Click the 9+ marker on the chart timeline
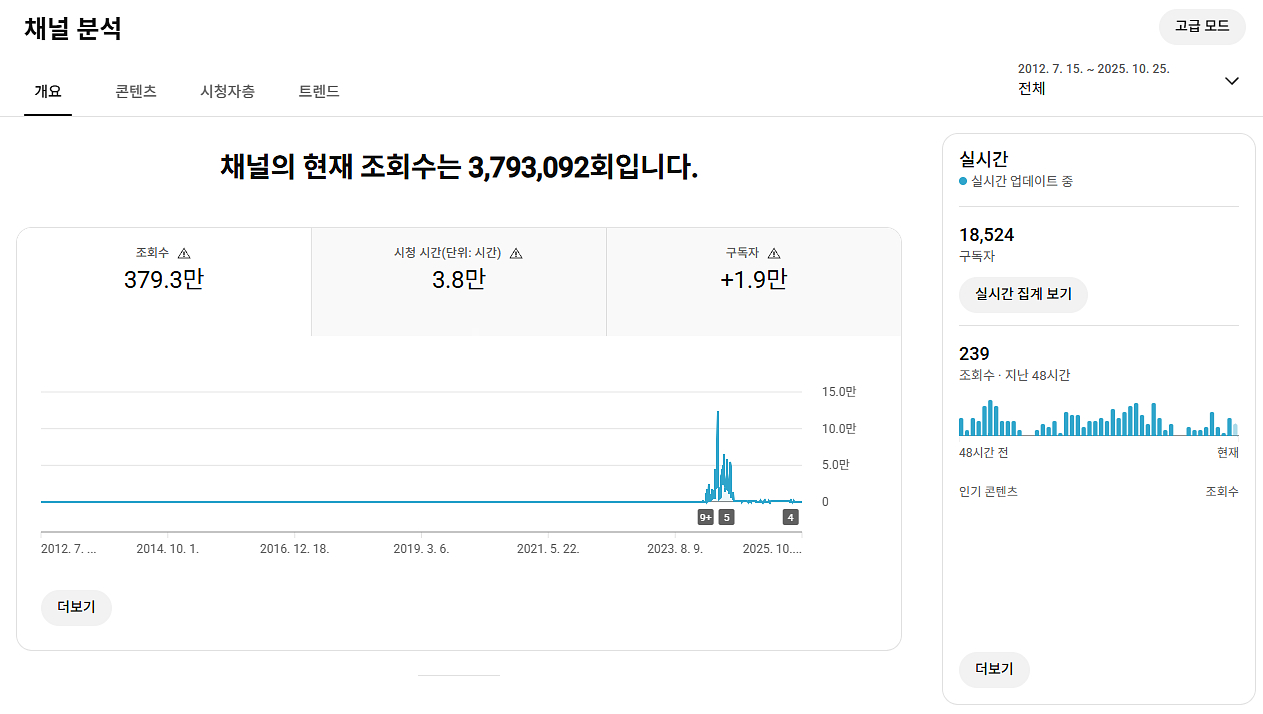Screen dimensions: 1263x714 705,517
